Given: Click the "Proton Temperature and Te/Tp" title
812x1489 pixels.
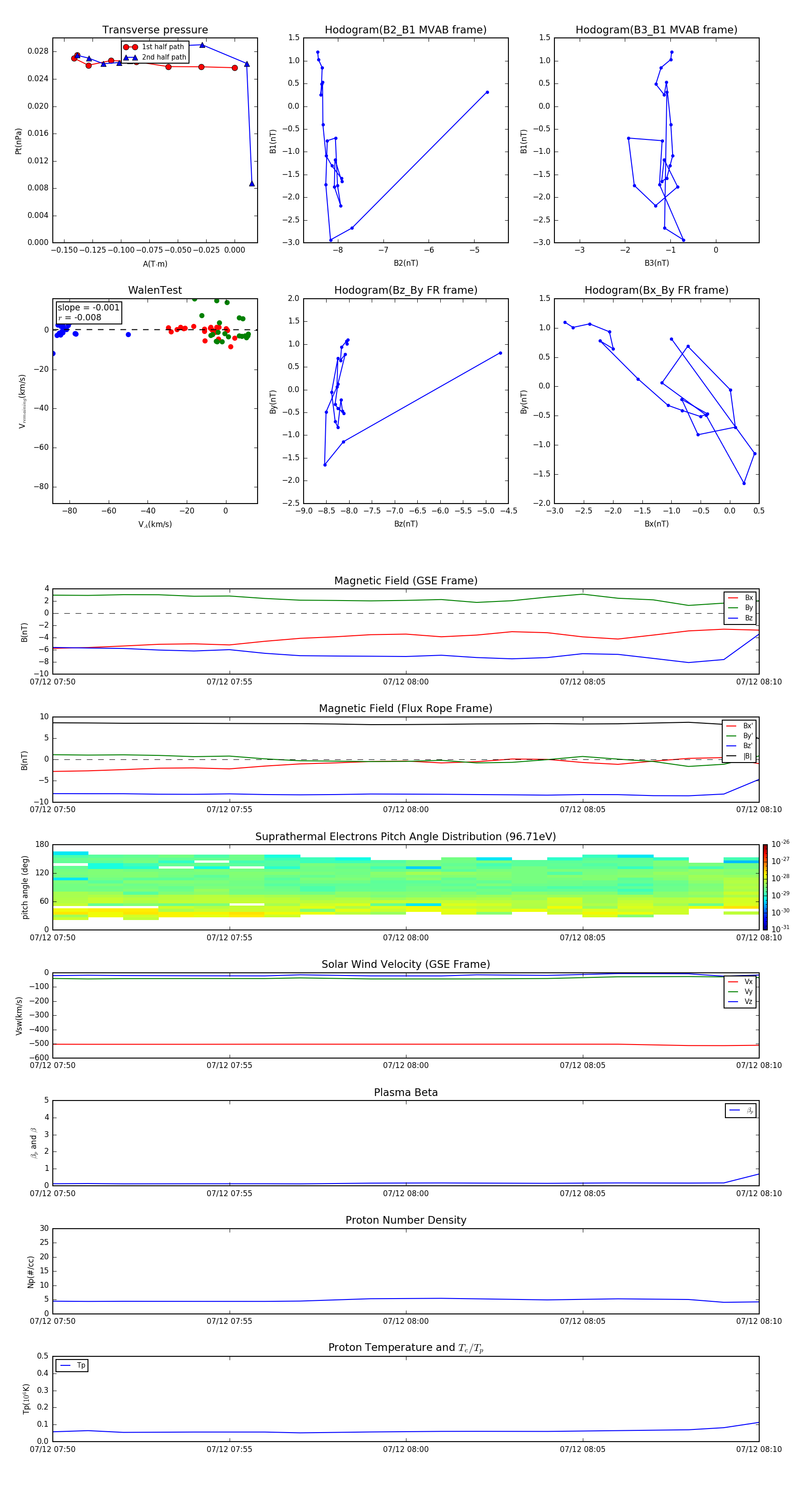Looking at the screenshot, I should pos(406,1348).
